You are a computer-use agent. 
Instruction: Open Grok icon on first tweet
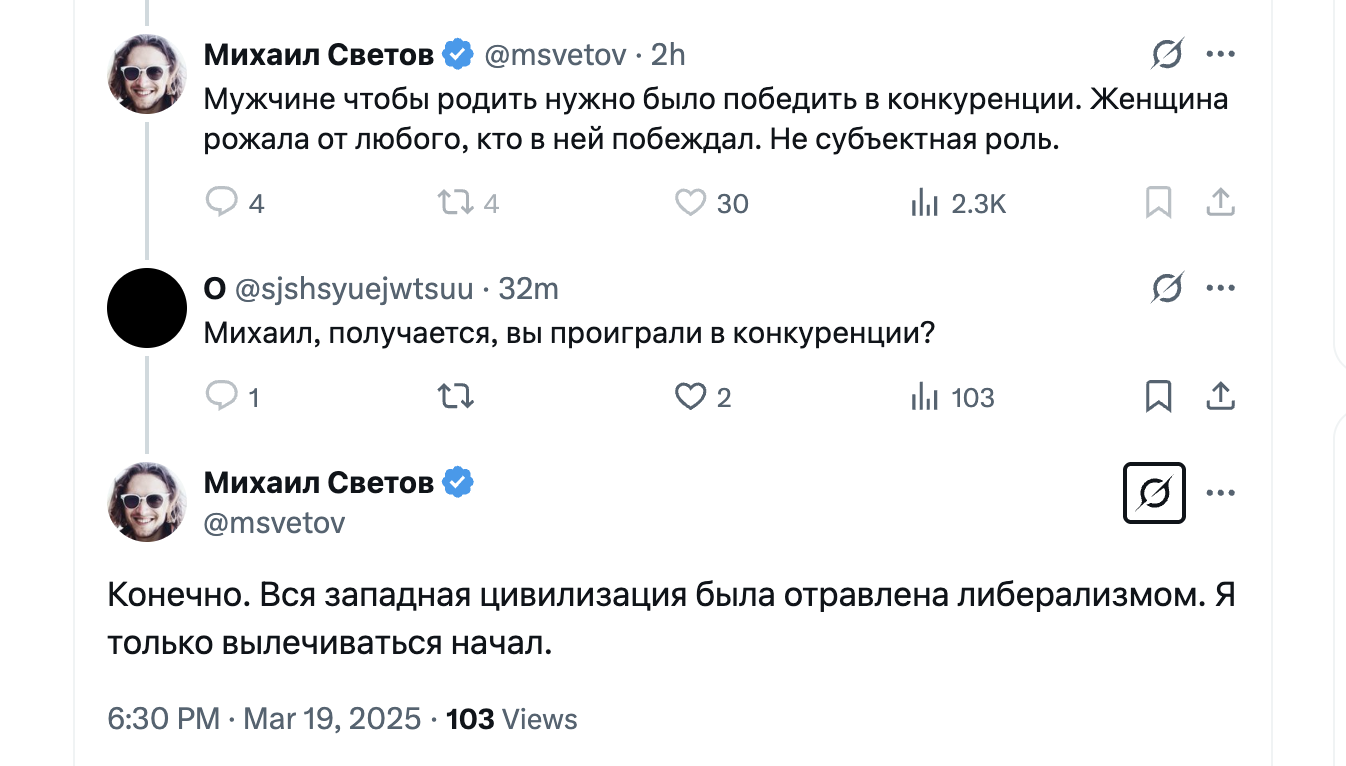(x=1167, y=54)
